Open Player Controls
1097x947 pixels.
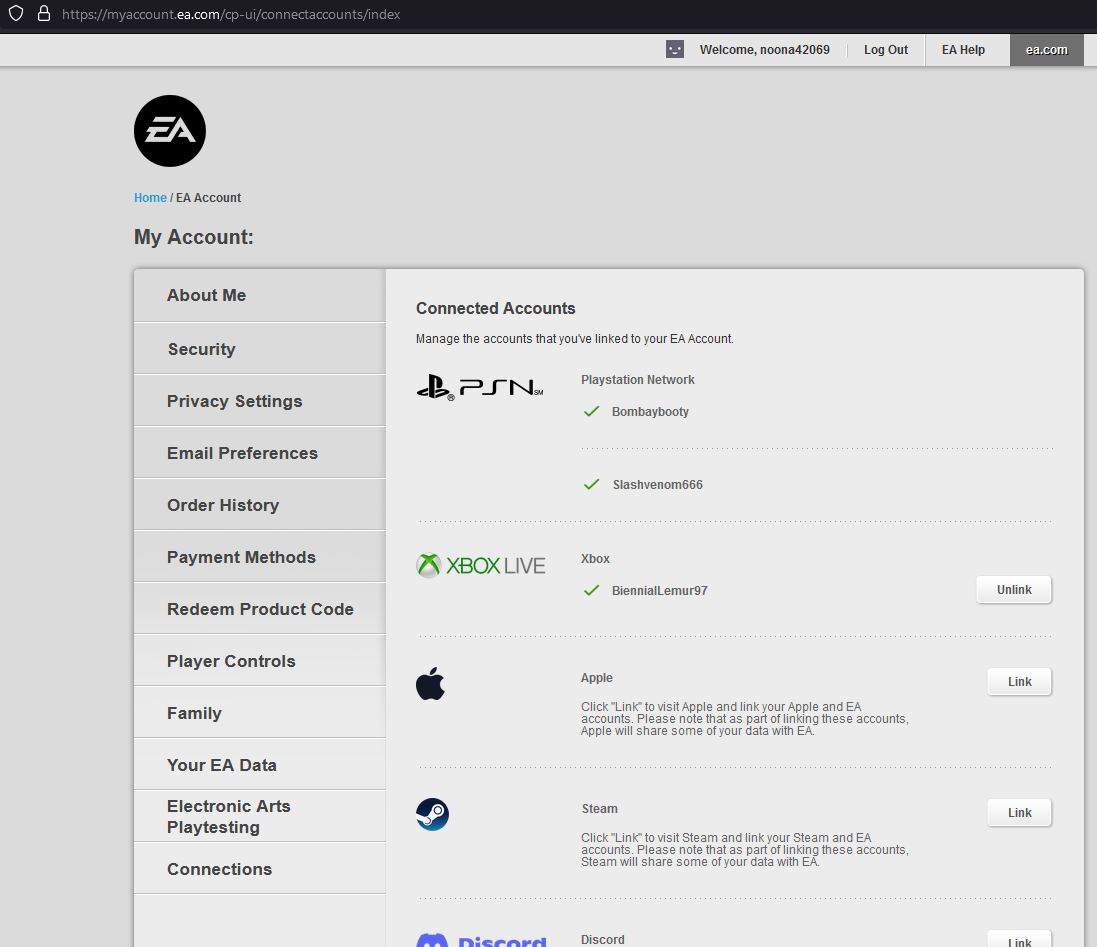pyautogui.click(x=260, y=661)
